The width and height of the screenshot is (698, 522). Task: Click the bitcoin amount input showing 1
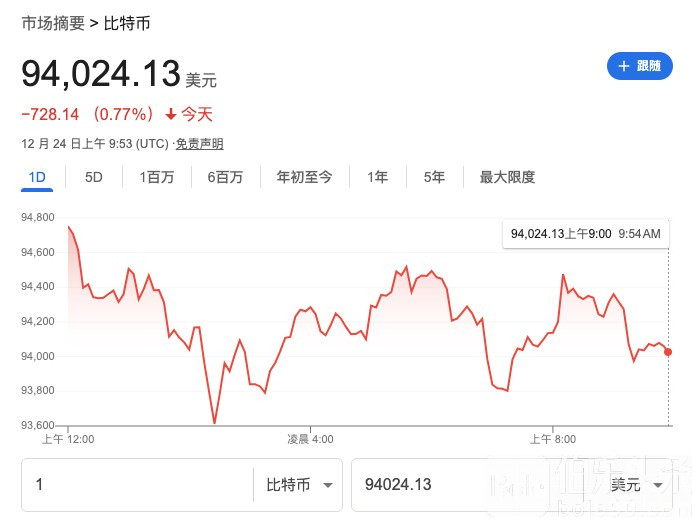tap(137, 485)
